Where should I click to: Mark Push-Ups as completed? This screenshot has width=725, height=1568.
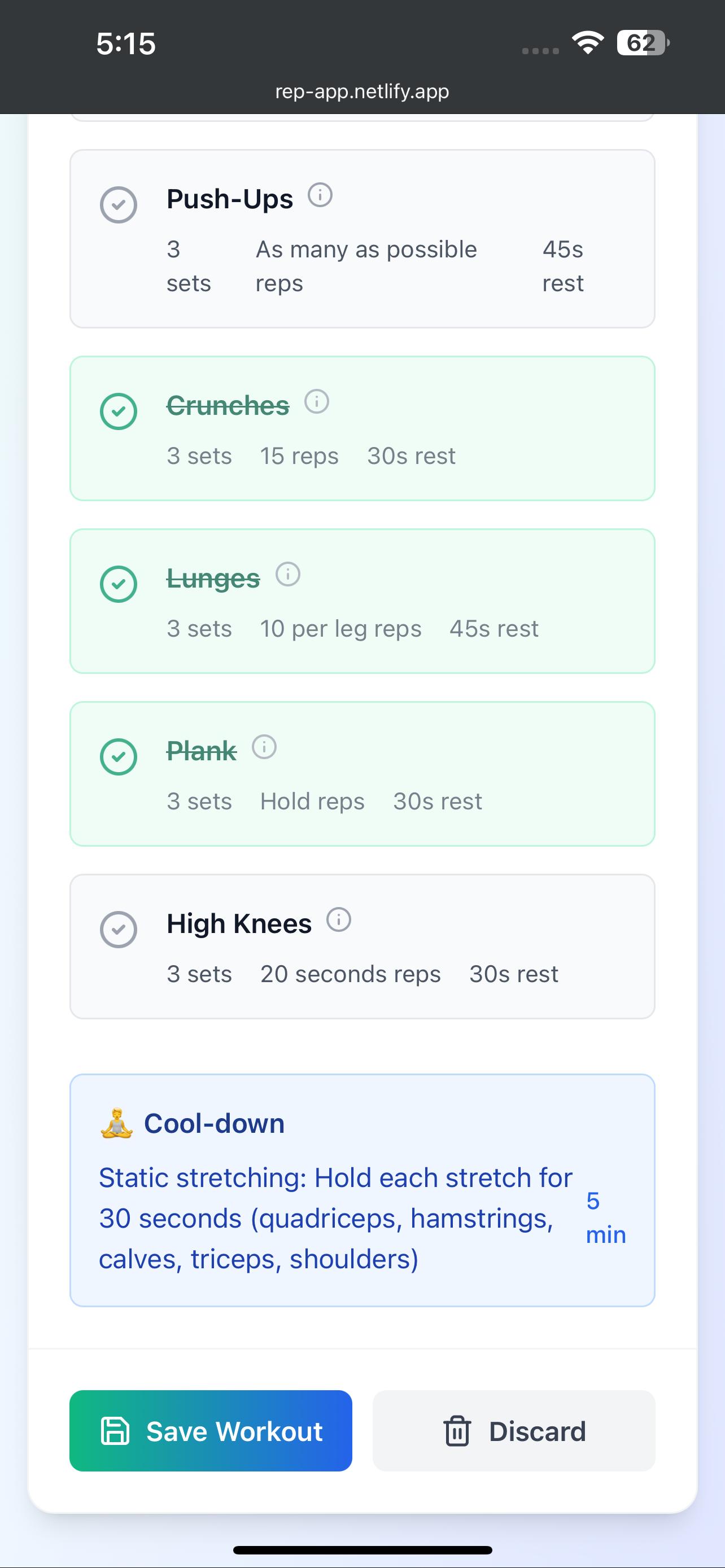119,205
